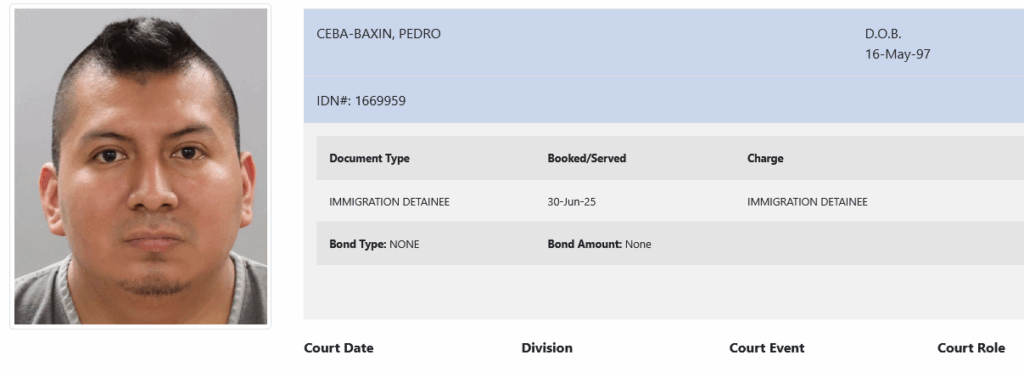Click the Bond Amount: None field
Viewport: 1024px width, 372px height.
click(599, 244)
